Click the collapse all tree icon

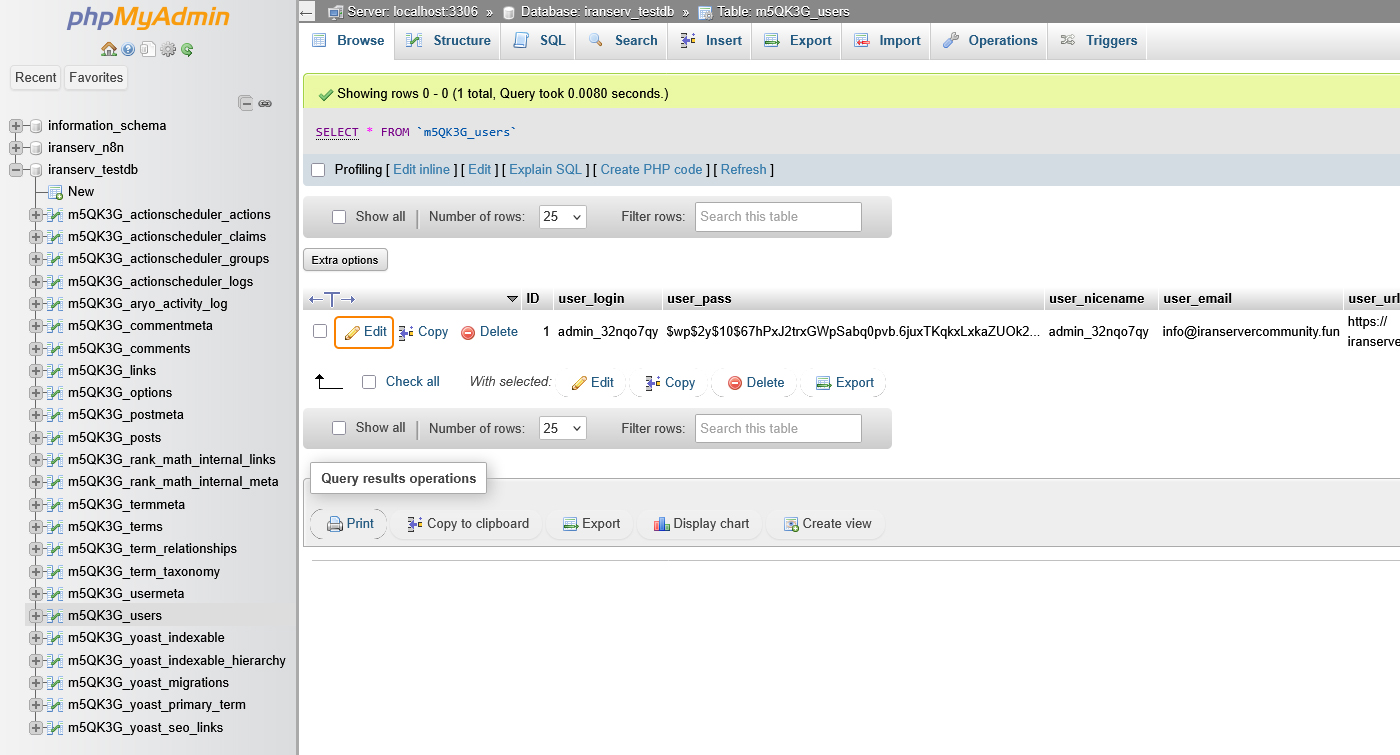click(245, 103)
